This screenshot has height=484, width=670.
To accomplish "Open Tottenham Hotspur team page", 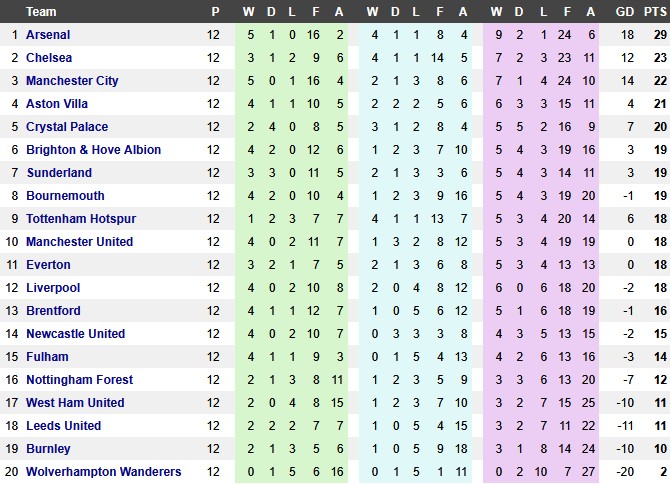I will 81,219.
